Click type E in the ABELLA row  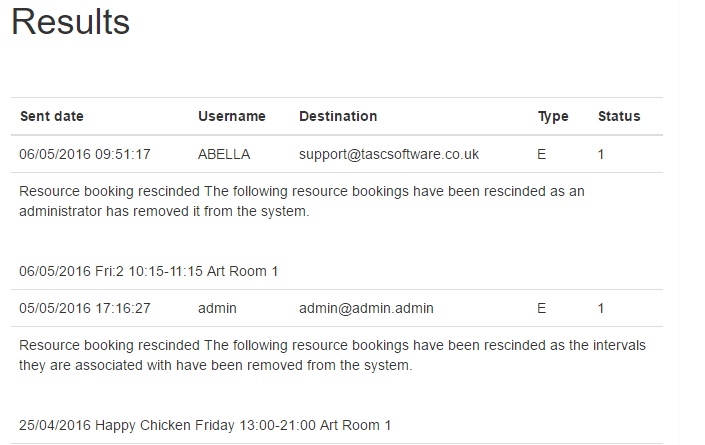[x=541, y=154]
